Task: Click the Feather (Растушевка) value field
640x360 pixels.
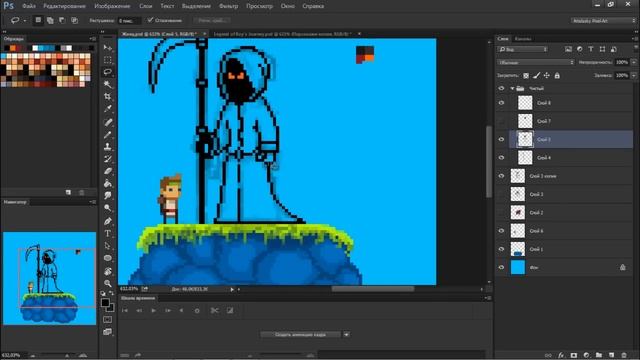Action: point(129,20)
